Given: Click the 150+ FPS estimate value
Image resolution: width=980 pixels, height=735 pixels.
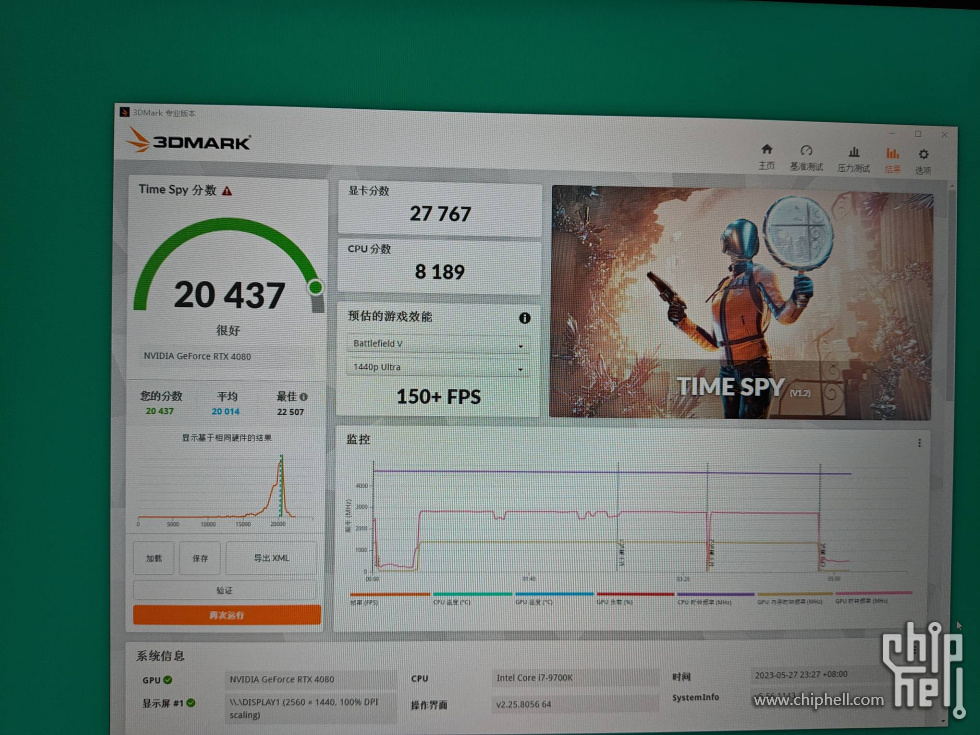Looking at the screenshot, I should coord(439,396).
